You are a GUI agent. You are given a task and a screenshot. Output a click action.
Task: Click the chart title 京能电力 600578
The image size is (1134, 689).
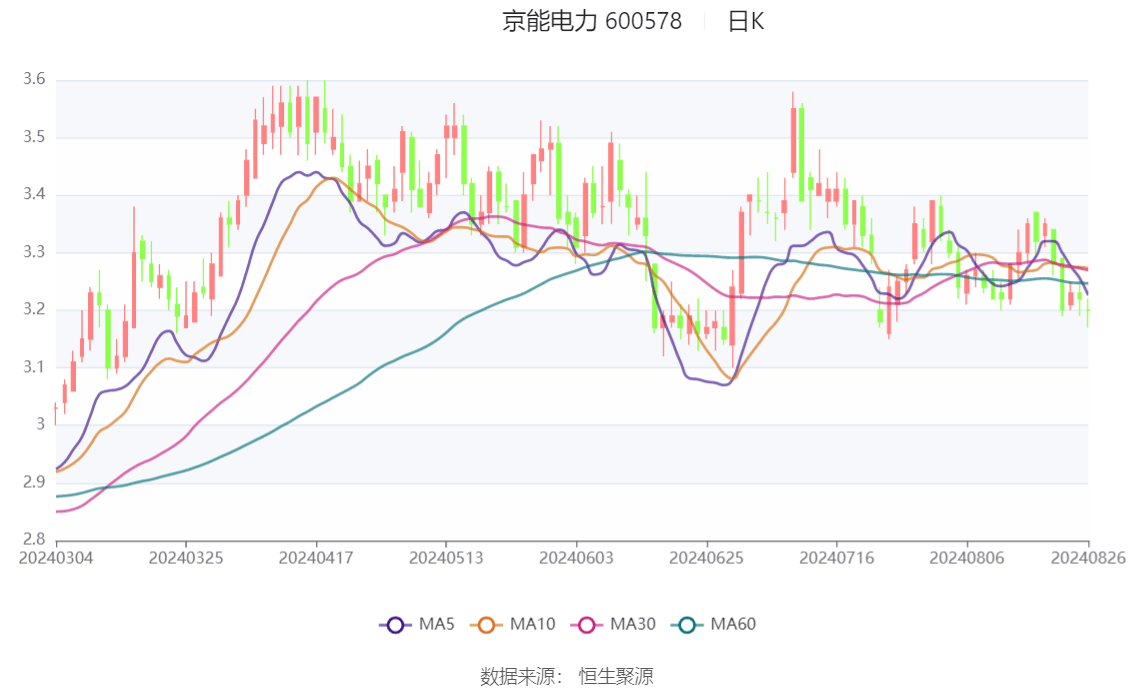tap(592, 21)
